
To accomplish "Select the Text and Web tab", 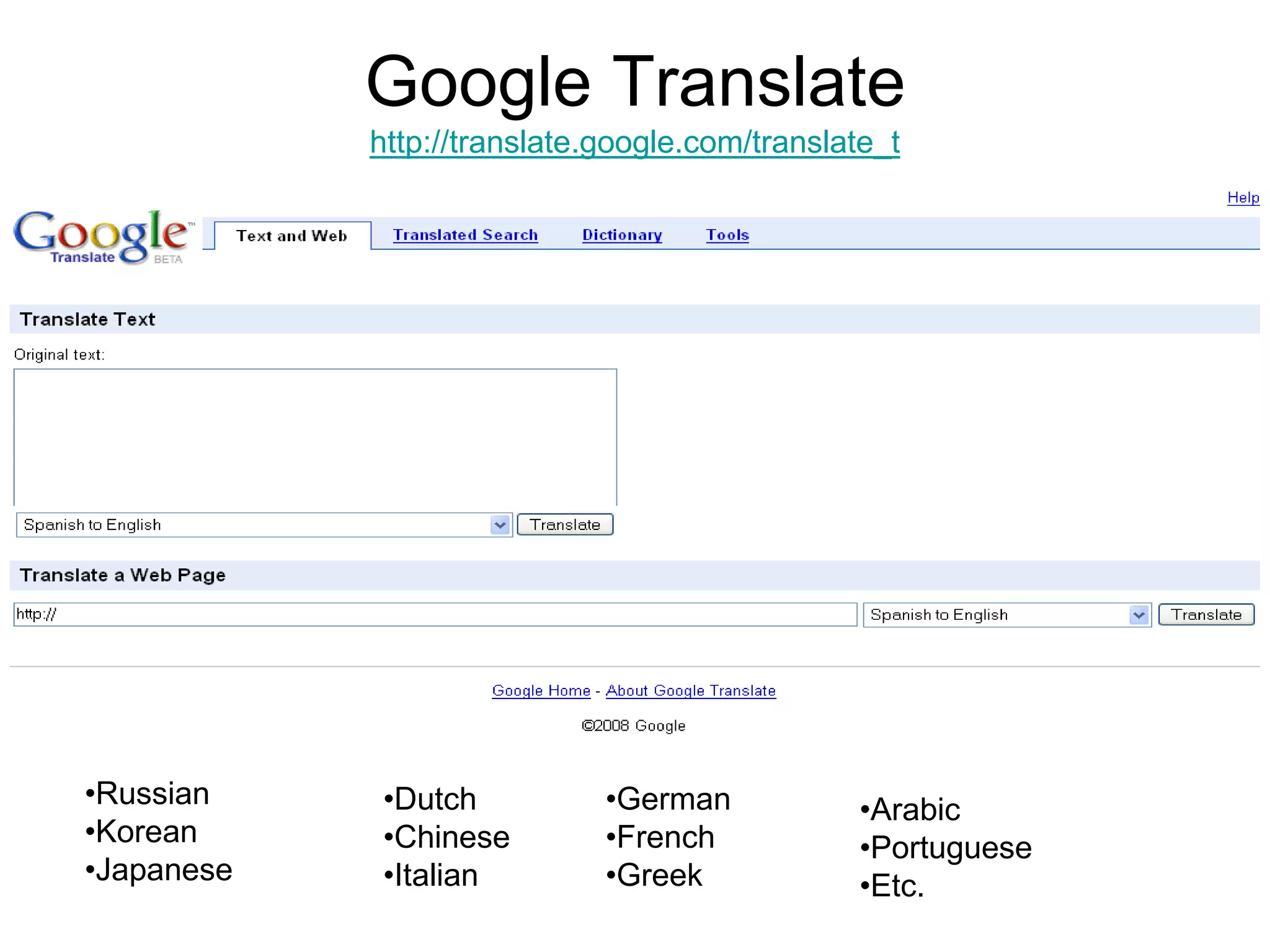I will pos(292,236).
